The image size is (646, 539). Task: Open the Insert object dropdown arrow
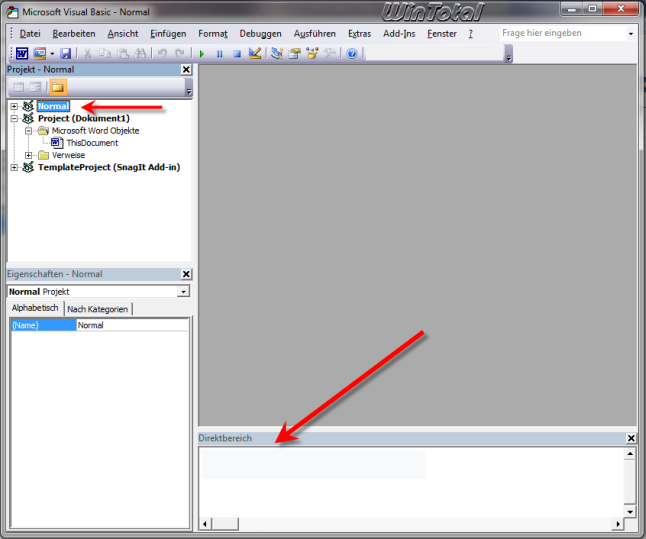pyautogui.click(x=52, y=54)
